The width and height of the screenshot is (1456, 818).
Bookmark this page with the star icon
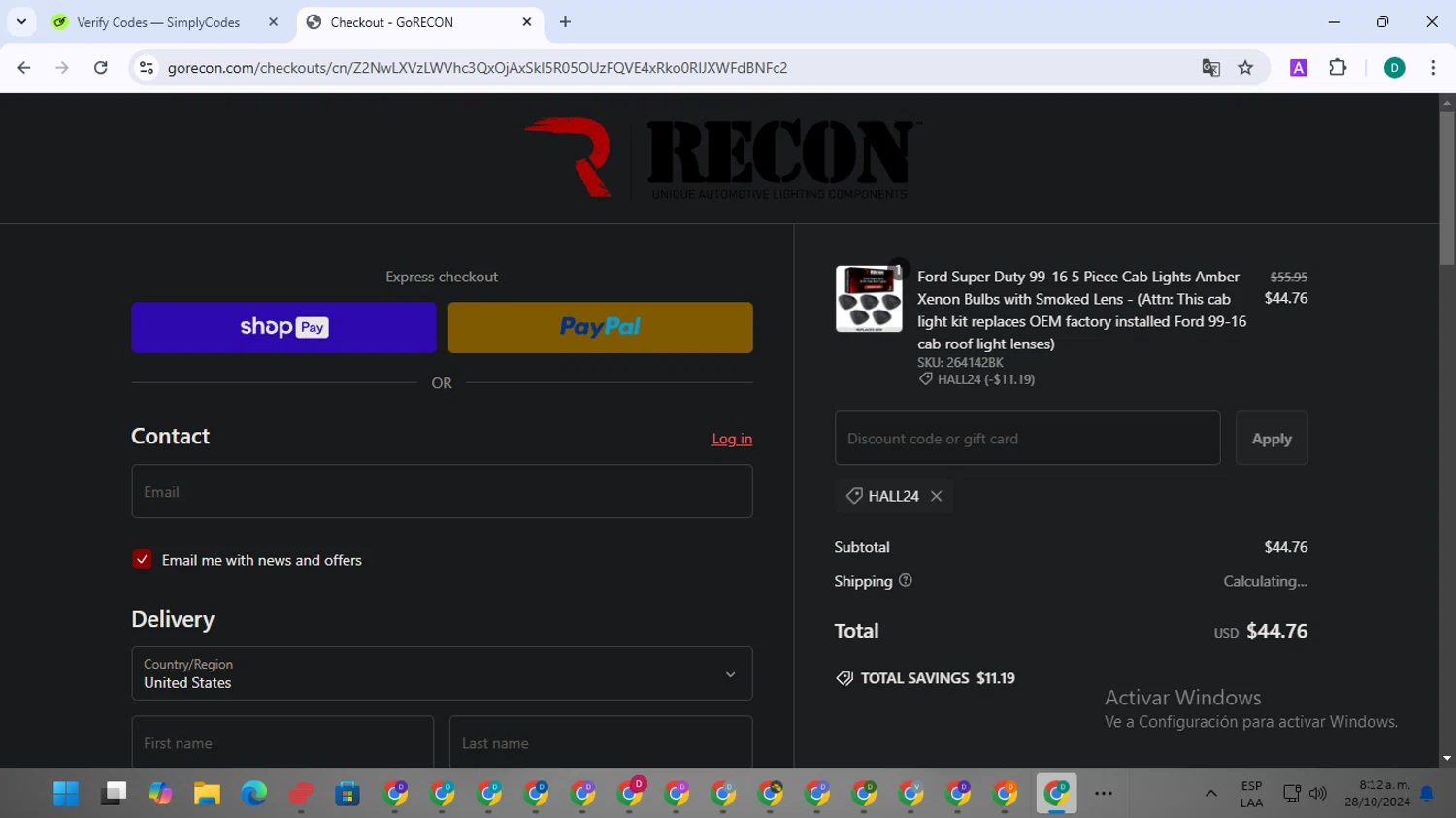1245,68
